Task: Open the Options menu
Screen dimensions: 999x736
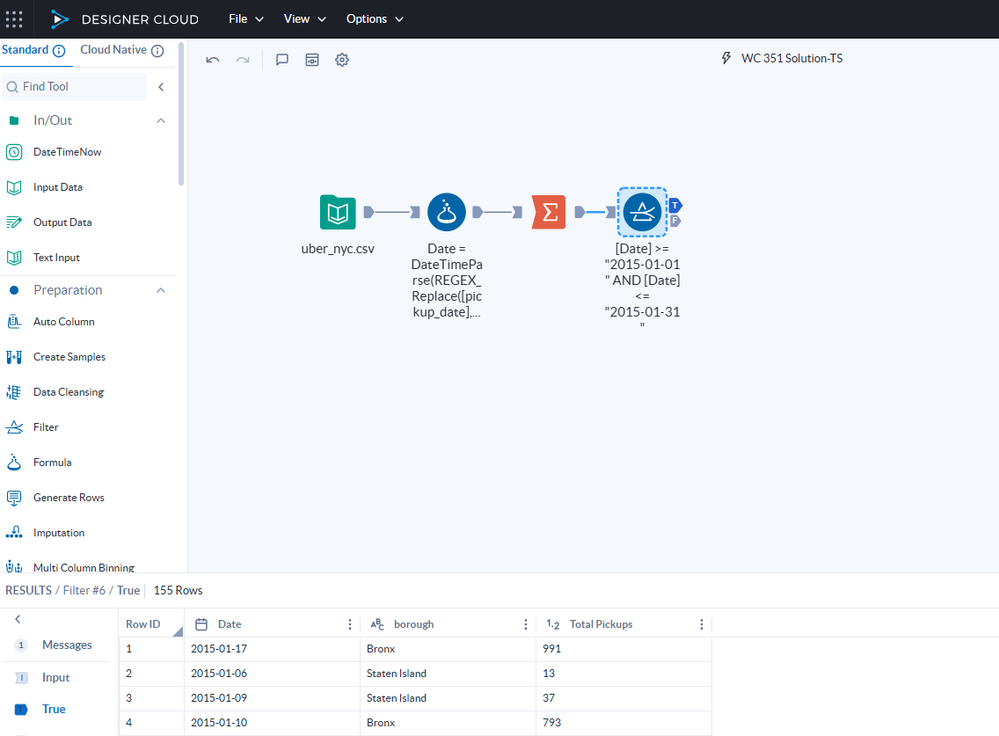Action: (375, 19)
